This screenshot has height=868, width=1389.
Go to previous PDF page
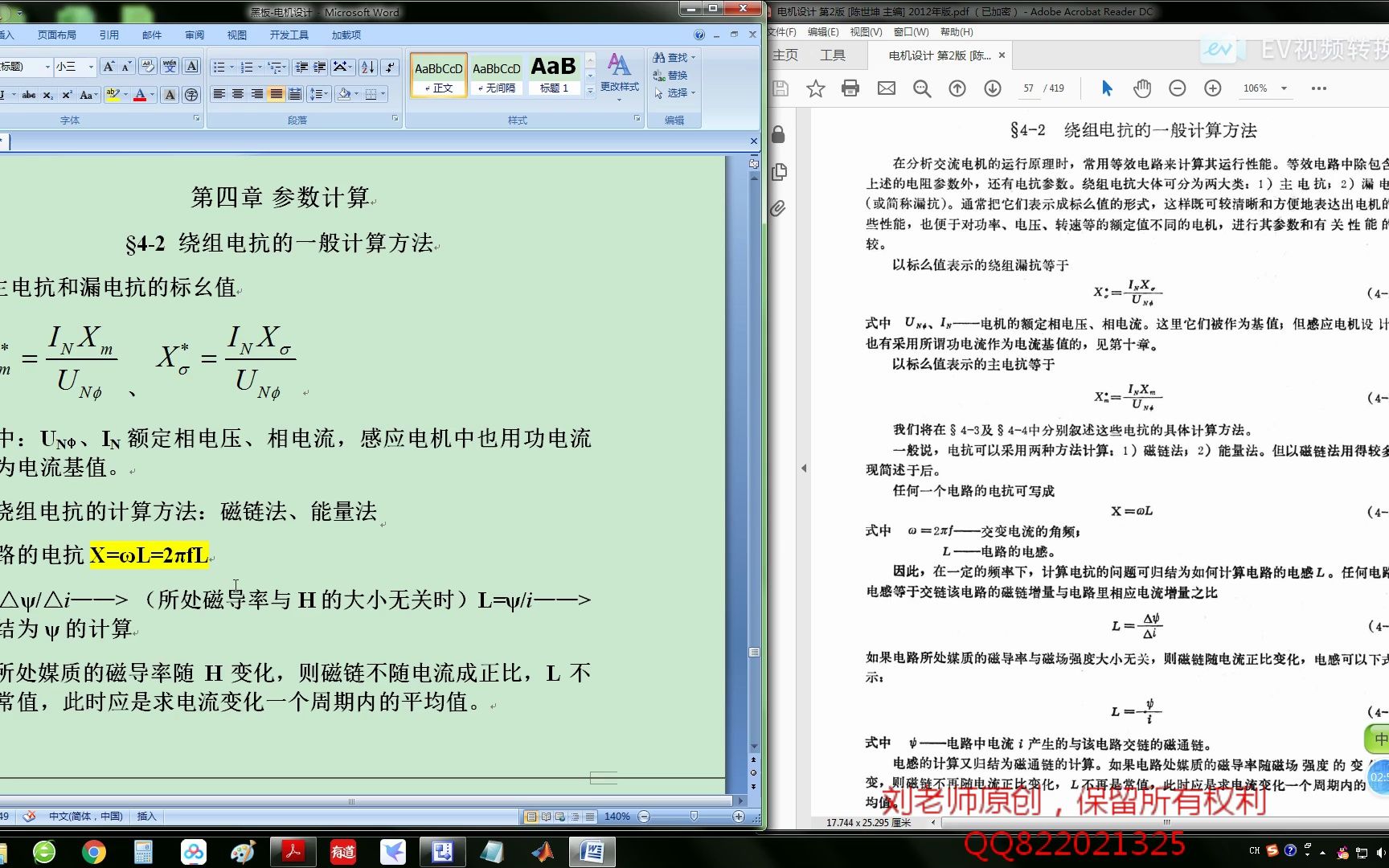tap(957, 88)
